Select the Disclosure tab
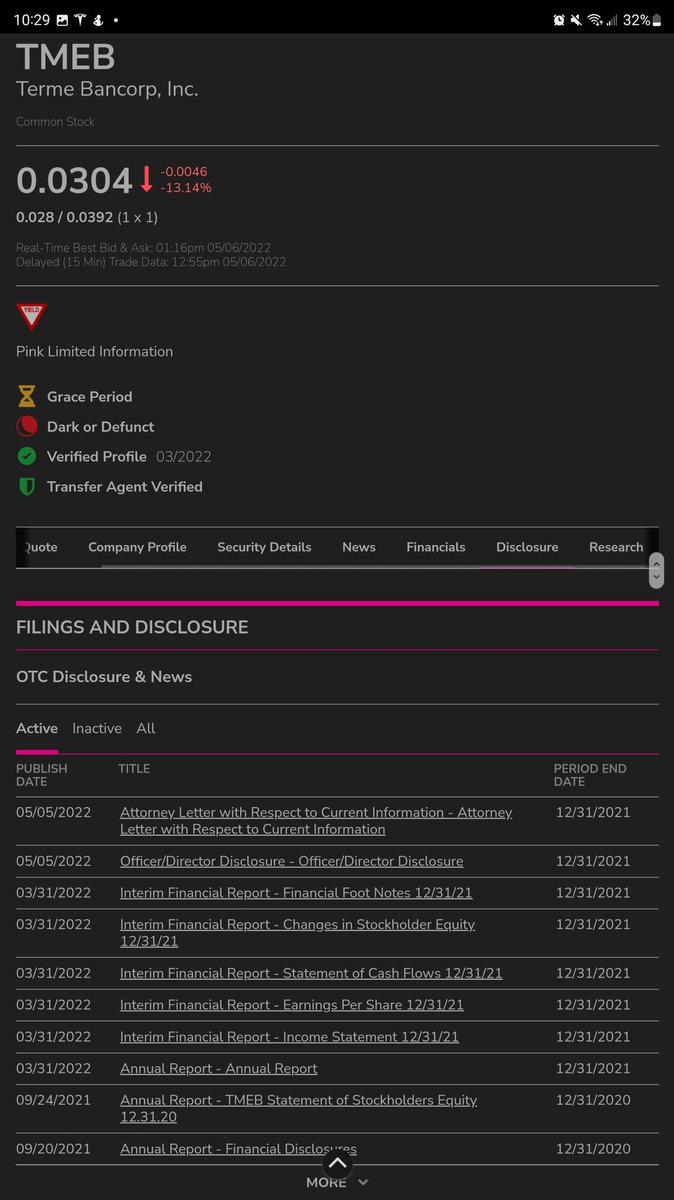Screen dimensions: 674x1200 (x=527, y=547)
